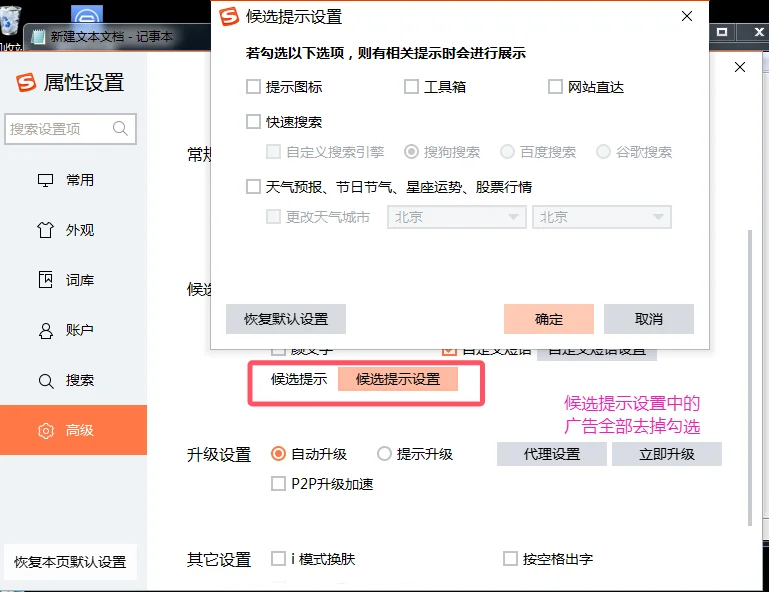Switch to the 搜索 settings tab
This screenshot has height=592, width=769.
click(x=74, y=381)
